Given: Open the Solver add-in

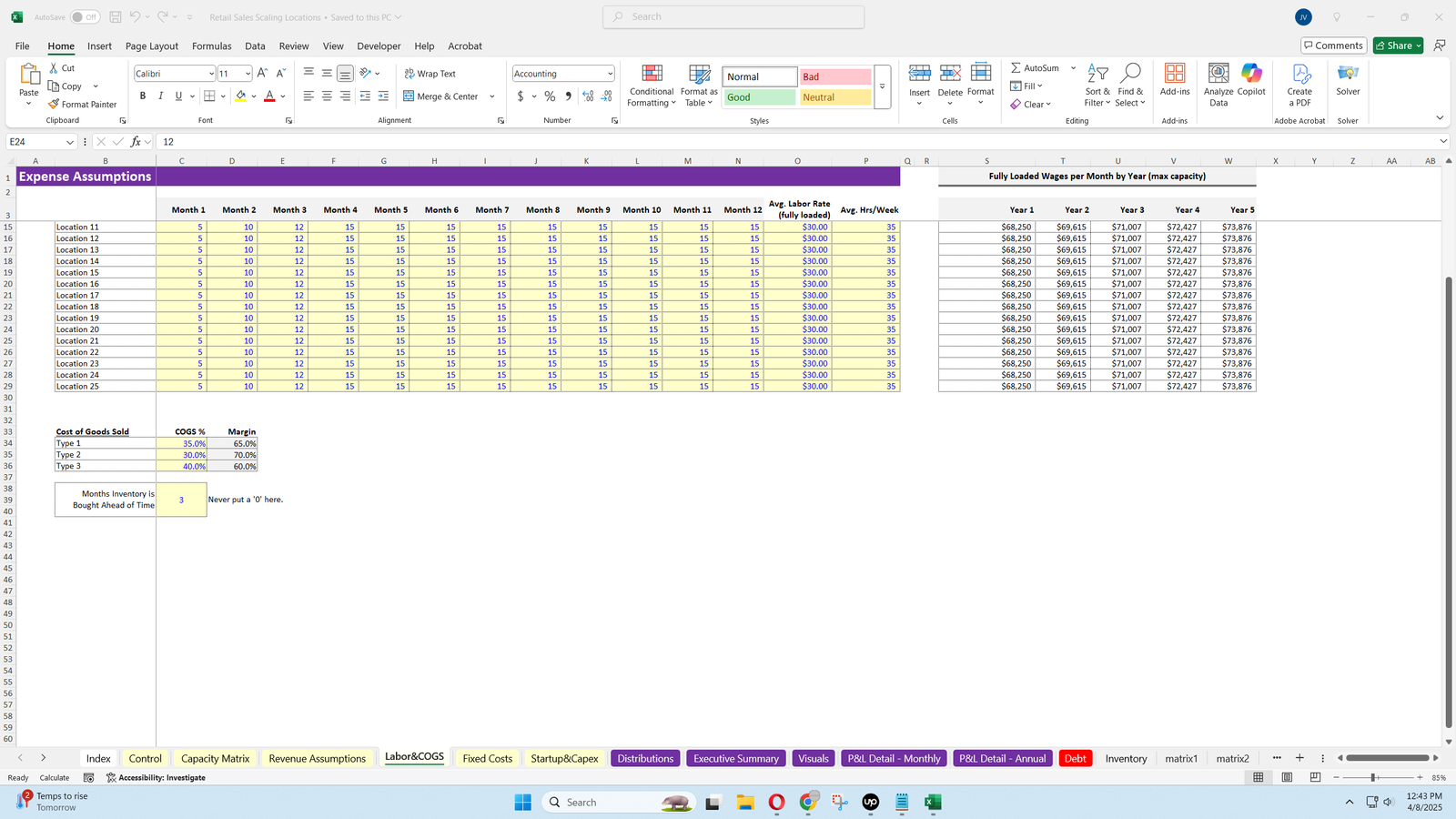Looking at the screenshot, I should [1348, 75].
